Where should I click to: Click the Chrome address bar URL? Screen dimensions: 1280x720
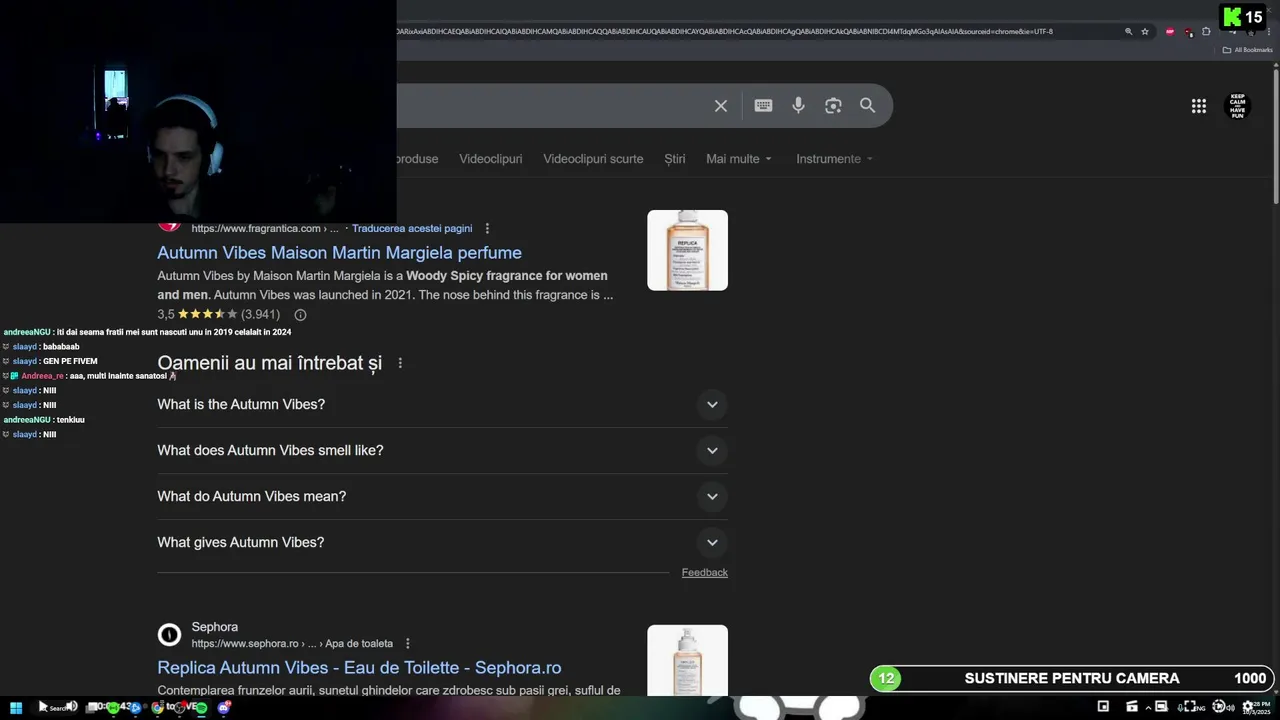(x=725, y=31)
